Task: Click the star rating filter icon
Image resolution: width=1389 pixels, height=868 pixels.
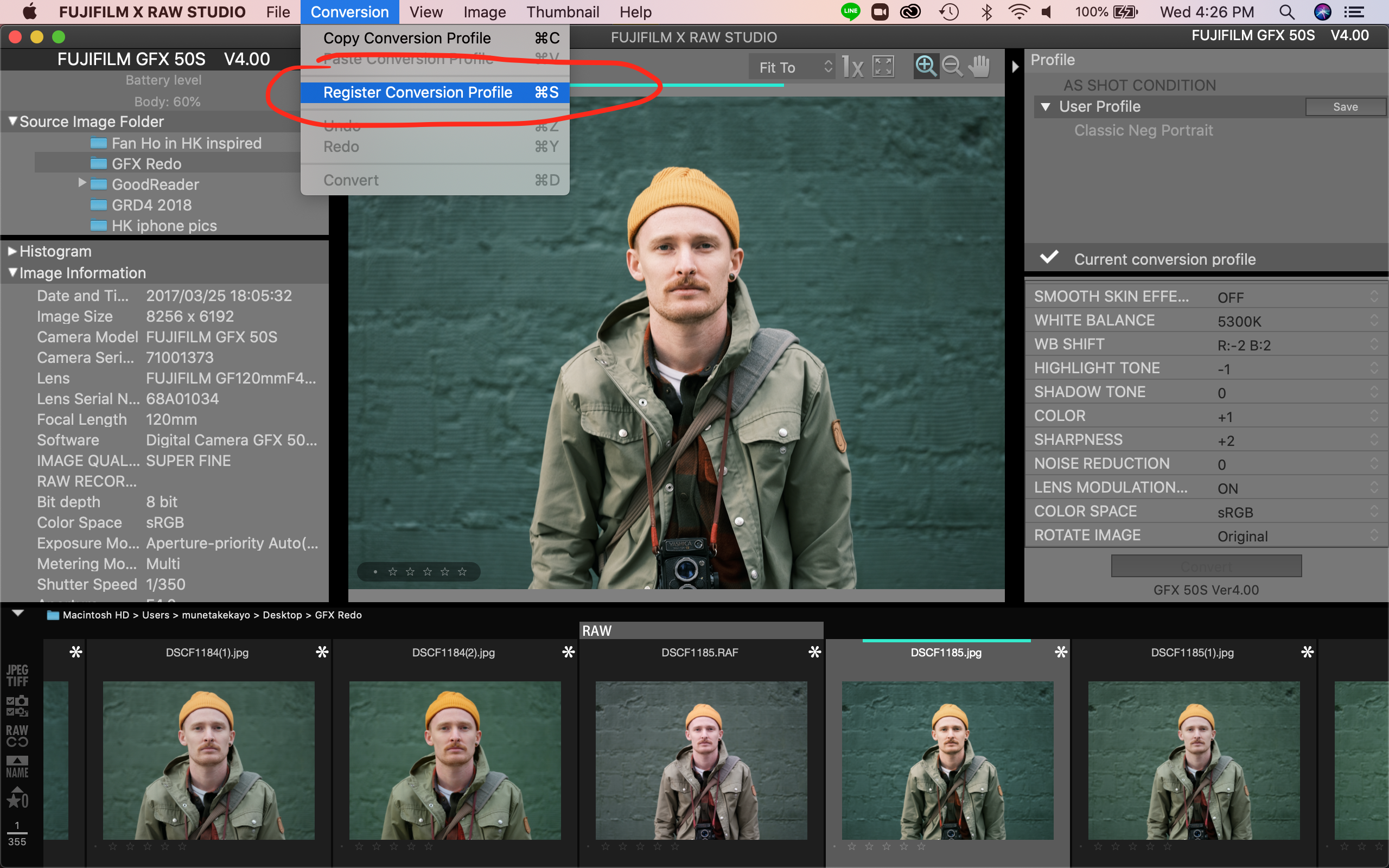Action: 17,798
